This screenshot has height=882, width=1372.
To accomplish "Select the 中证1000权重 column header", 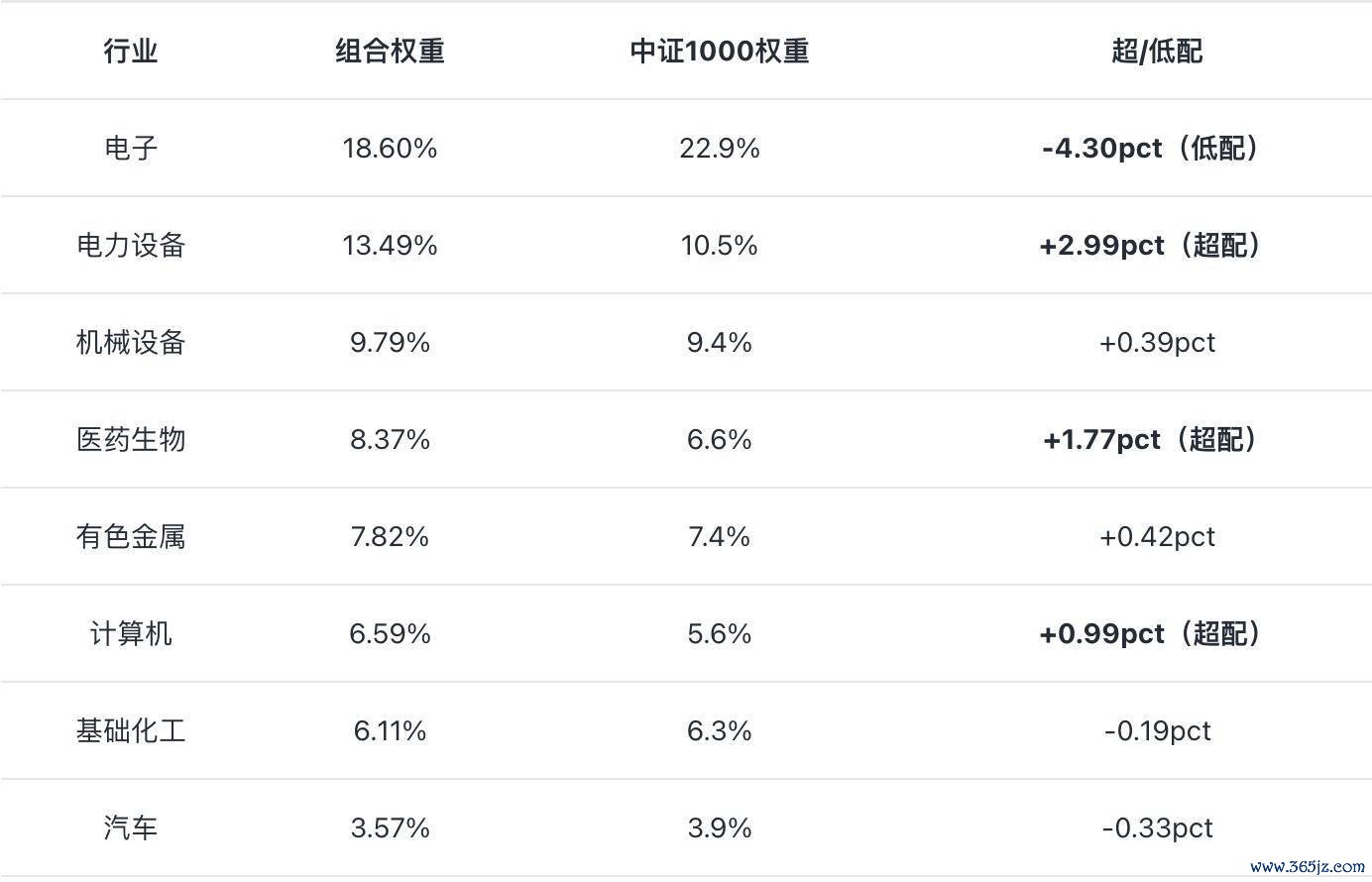I will pos(720,51).
